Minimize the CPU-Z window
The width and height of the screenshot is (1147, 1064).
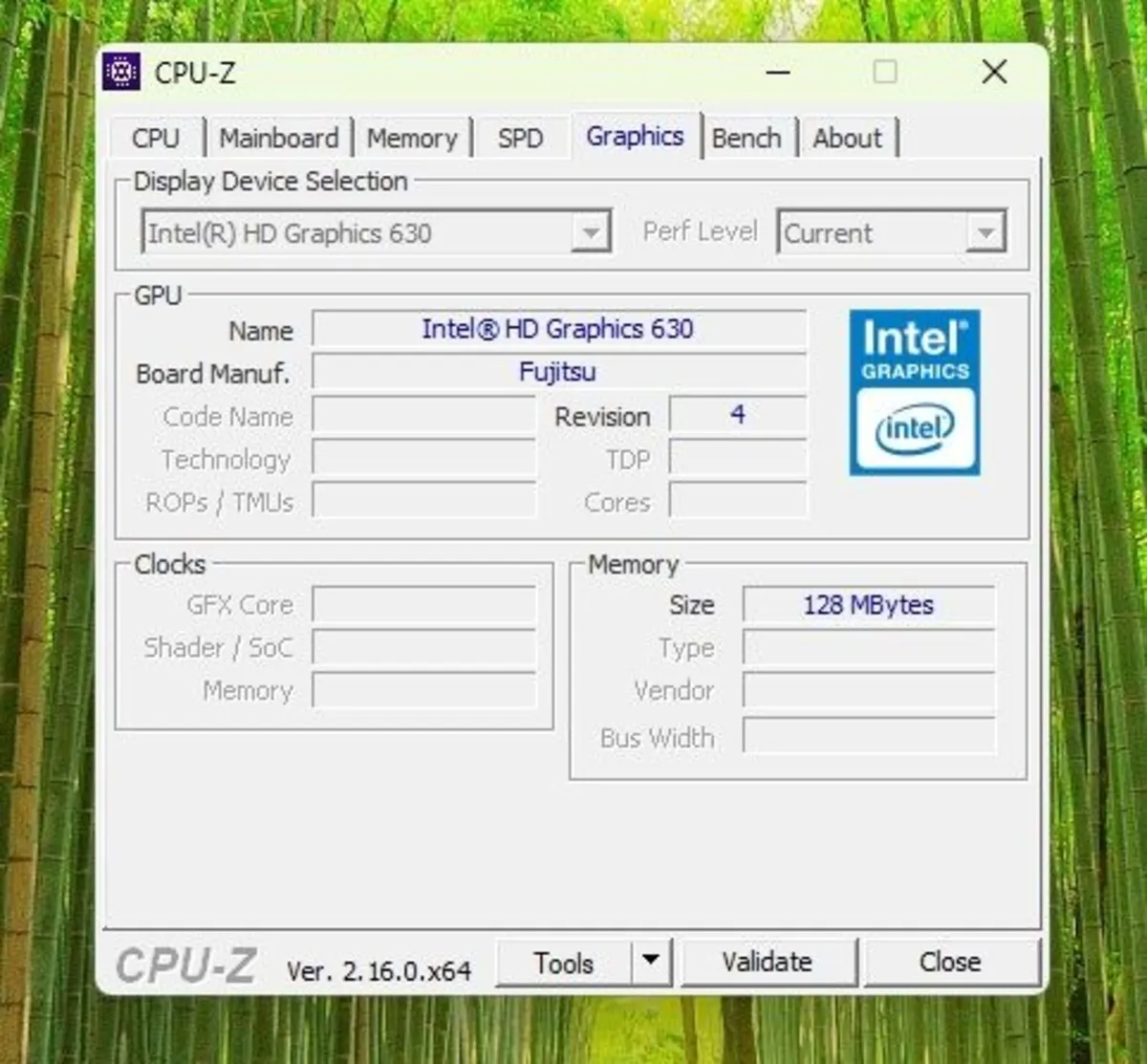[x=779, y=73]
